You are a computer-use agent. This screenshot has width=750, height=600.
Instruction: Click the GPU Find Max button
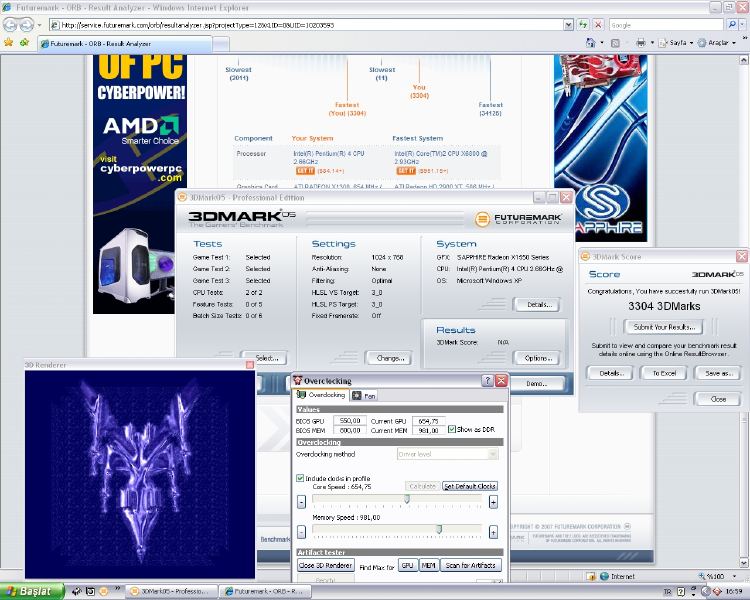coord(408,566)
